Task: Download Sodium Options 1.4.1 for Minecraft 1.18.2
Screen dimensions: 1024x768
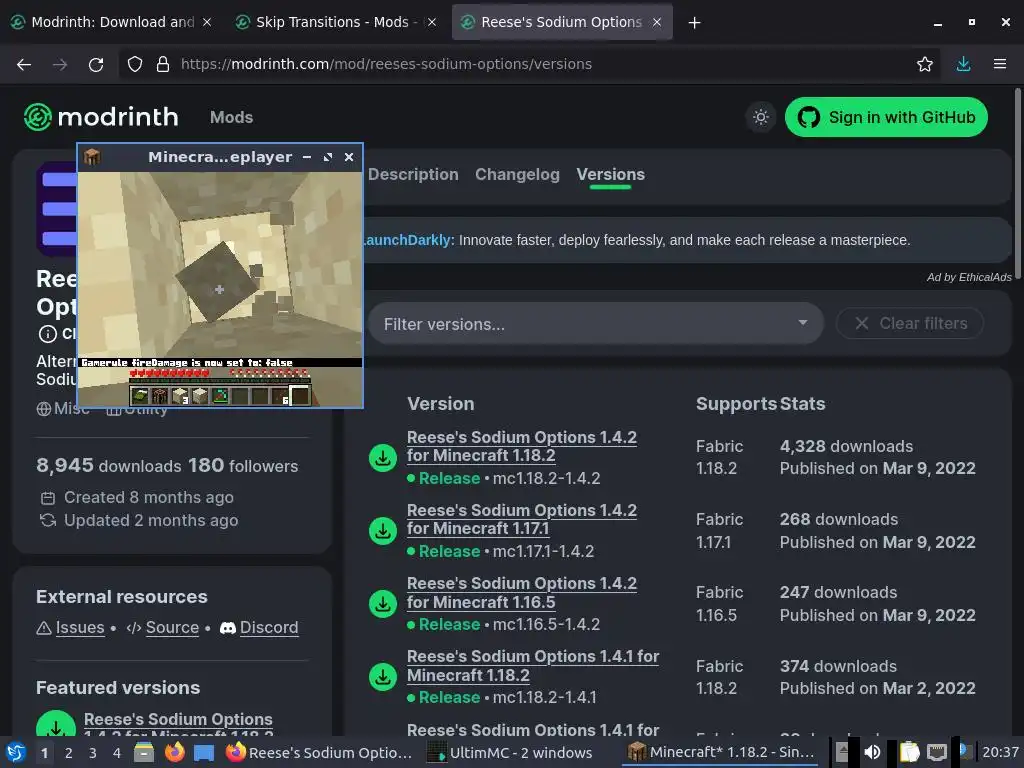Action: tap(383, 677)
